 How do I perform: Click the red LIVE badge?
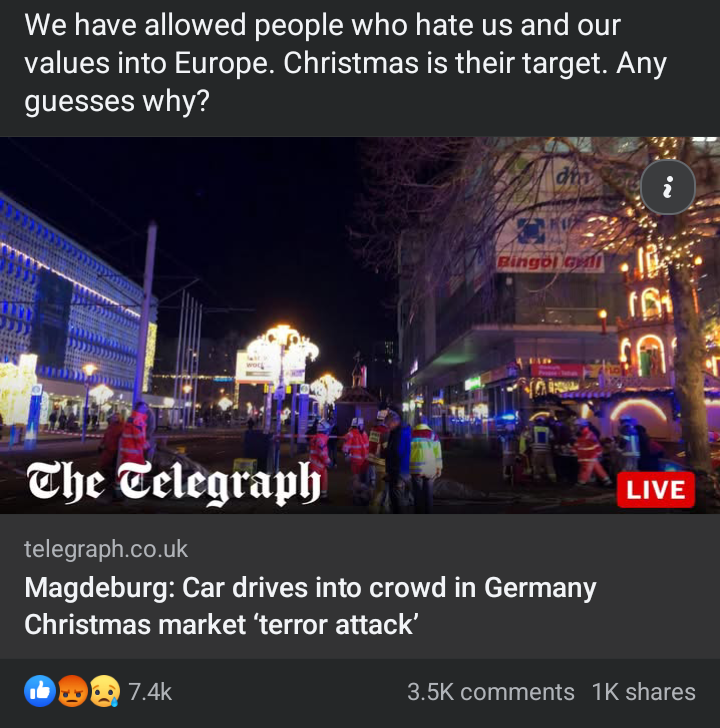(x=655, y=490)
